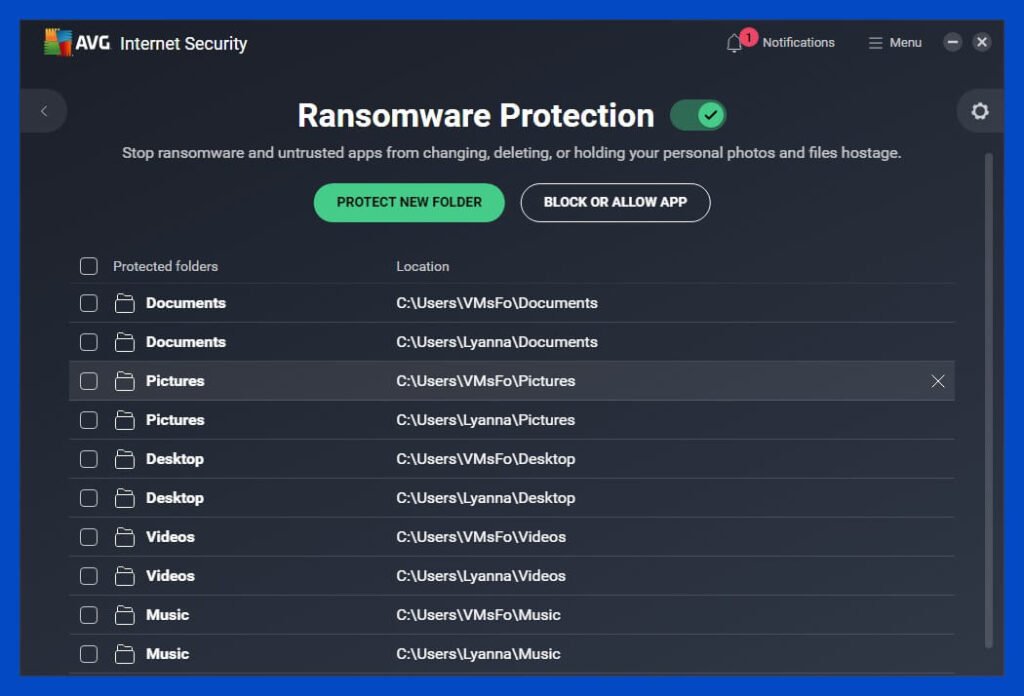Click folder icon in Lyanna Music row
The height and width of the screenshot is (696, 1024).
[x=125, y=654]
